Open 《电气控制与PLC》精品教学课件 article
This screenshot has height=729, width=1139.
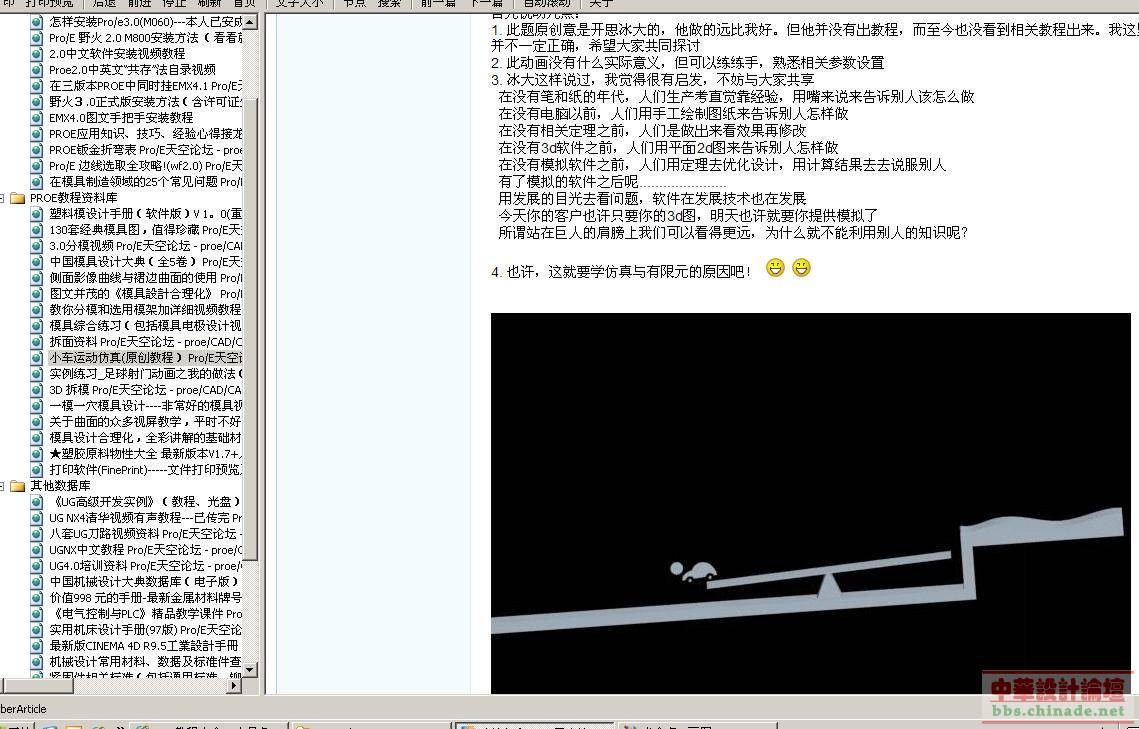coord(145,613)
